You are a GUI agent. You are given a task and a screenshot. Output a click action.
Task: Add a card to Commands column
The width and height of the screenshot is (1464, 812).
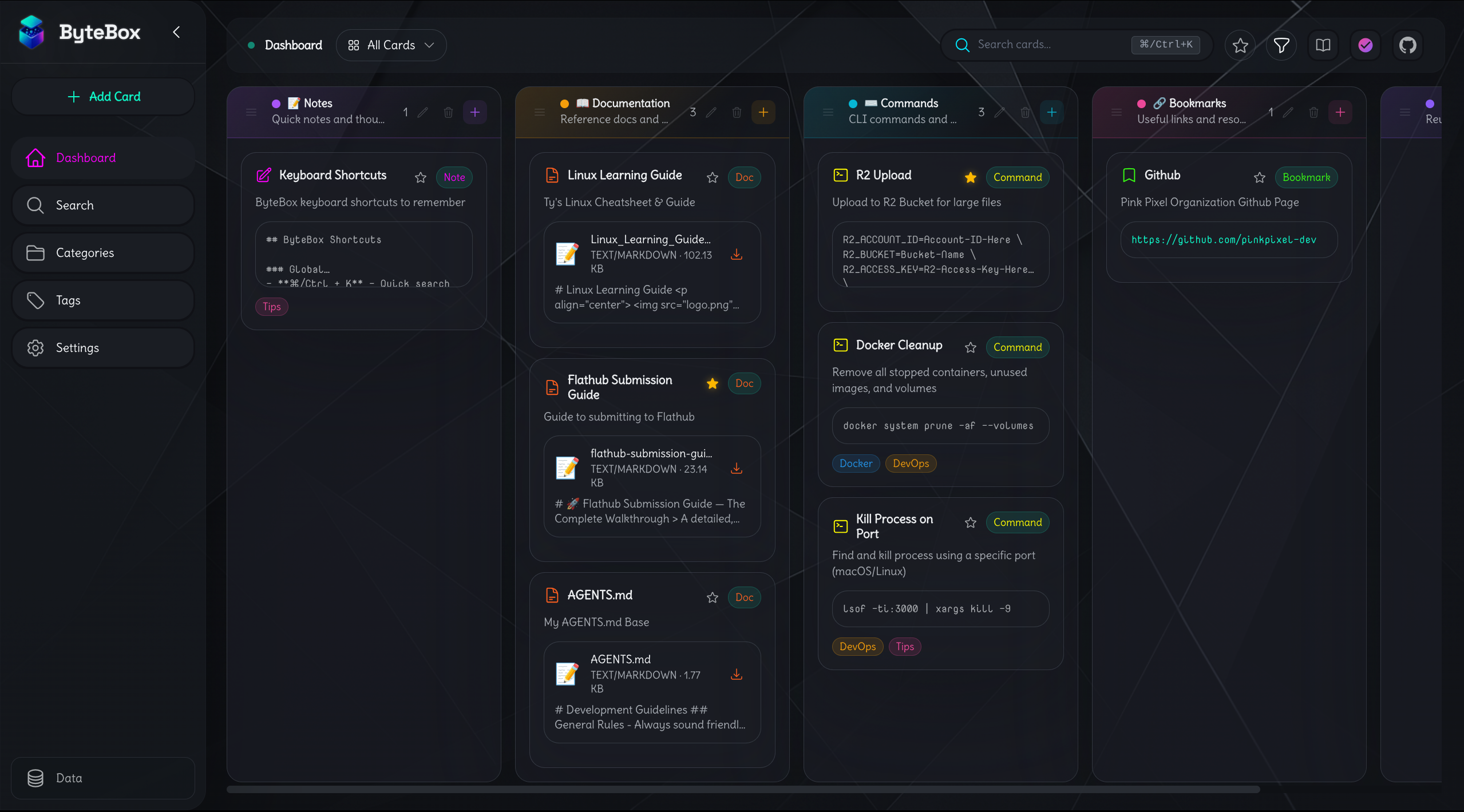click(1052, 112)
